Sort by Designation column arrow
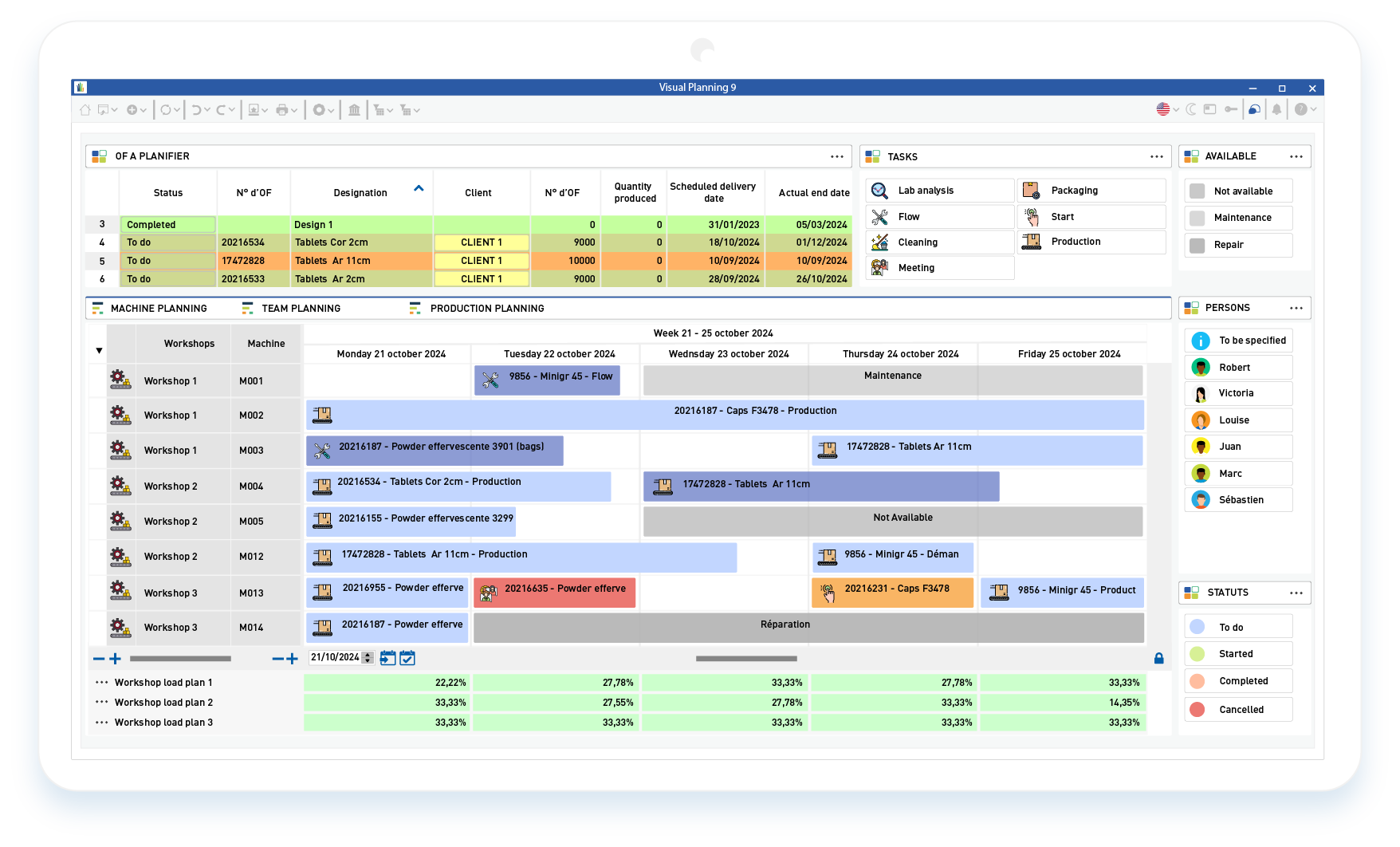This screenshot has width=1400, height=847. 419,188
